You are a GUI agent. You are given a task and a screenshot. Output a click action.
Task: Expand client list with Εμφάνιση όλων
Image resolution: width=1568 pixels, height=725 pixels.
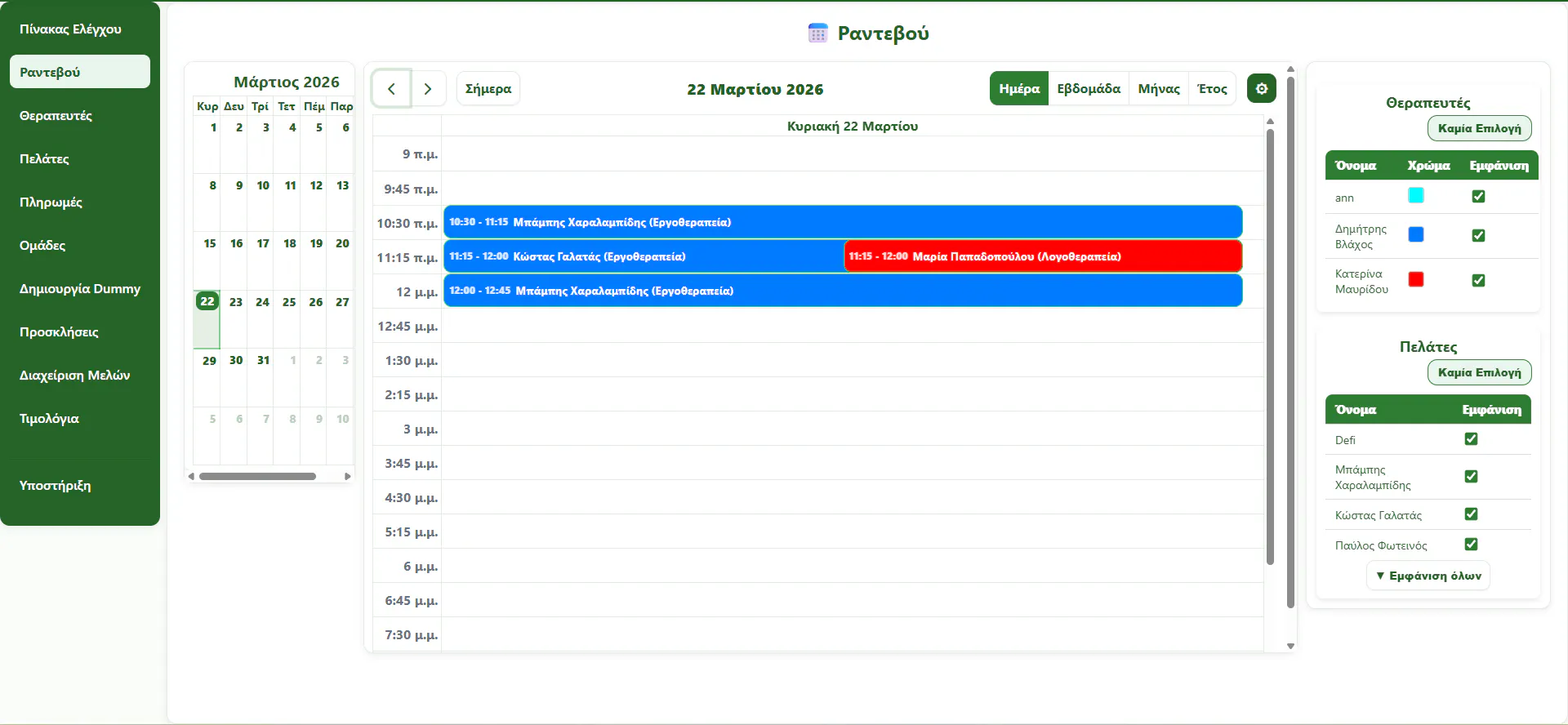pyautogui.click(x=1428, y=576)
